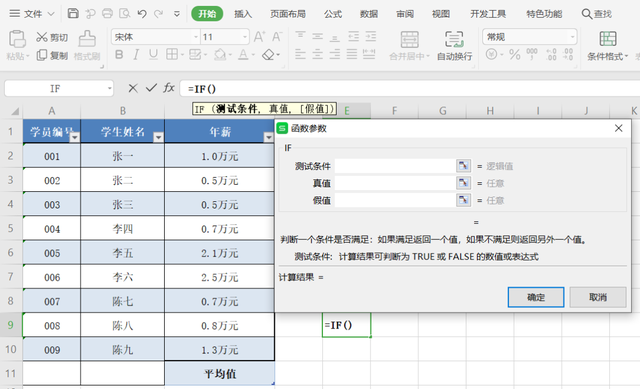Decrease font size with the A- icon

[277, 37]
